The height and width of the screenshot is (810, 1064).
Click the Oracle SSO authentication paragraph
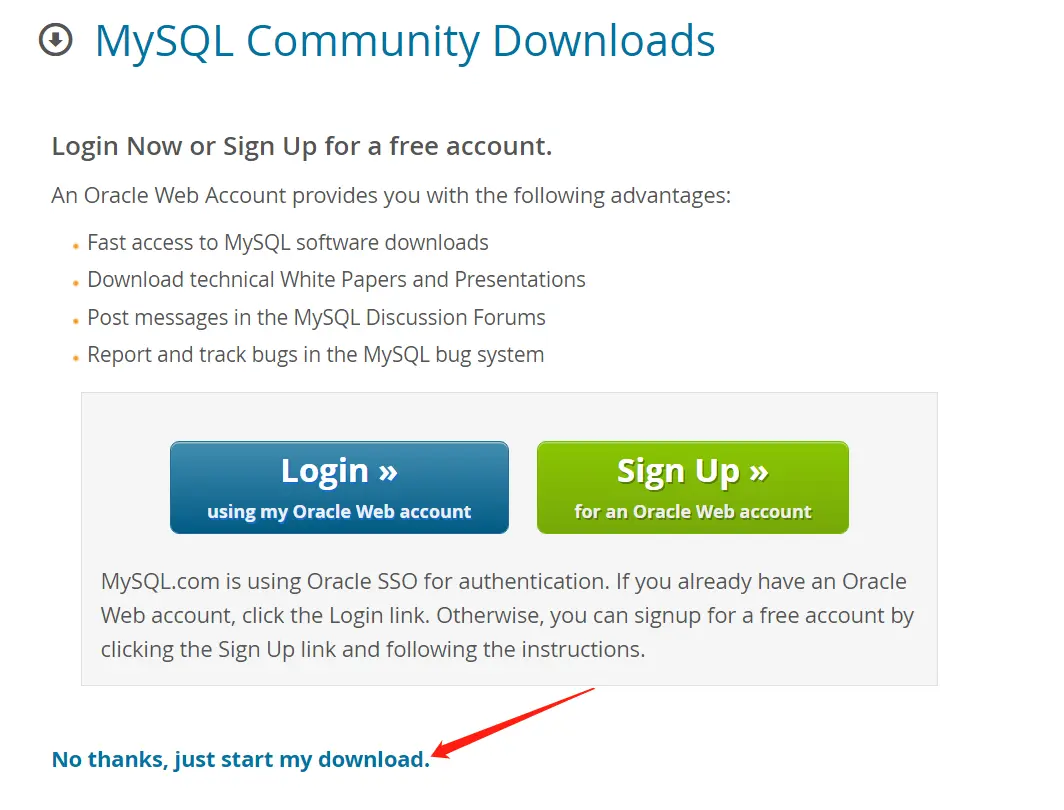(507, 615)
